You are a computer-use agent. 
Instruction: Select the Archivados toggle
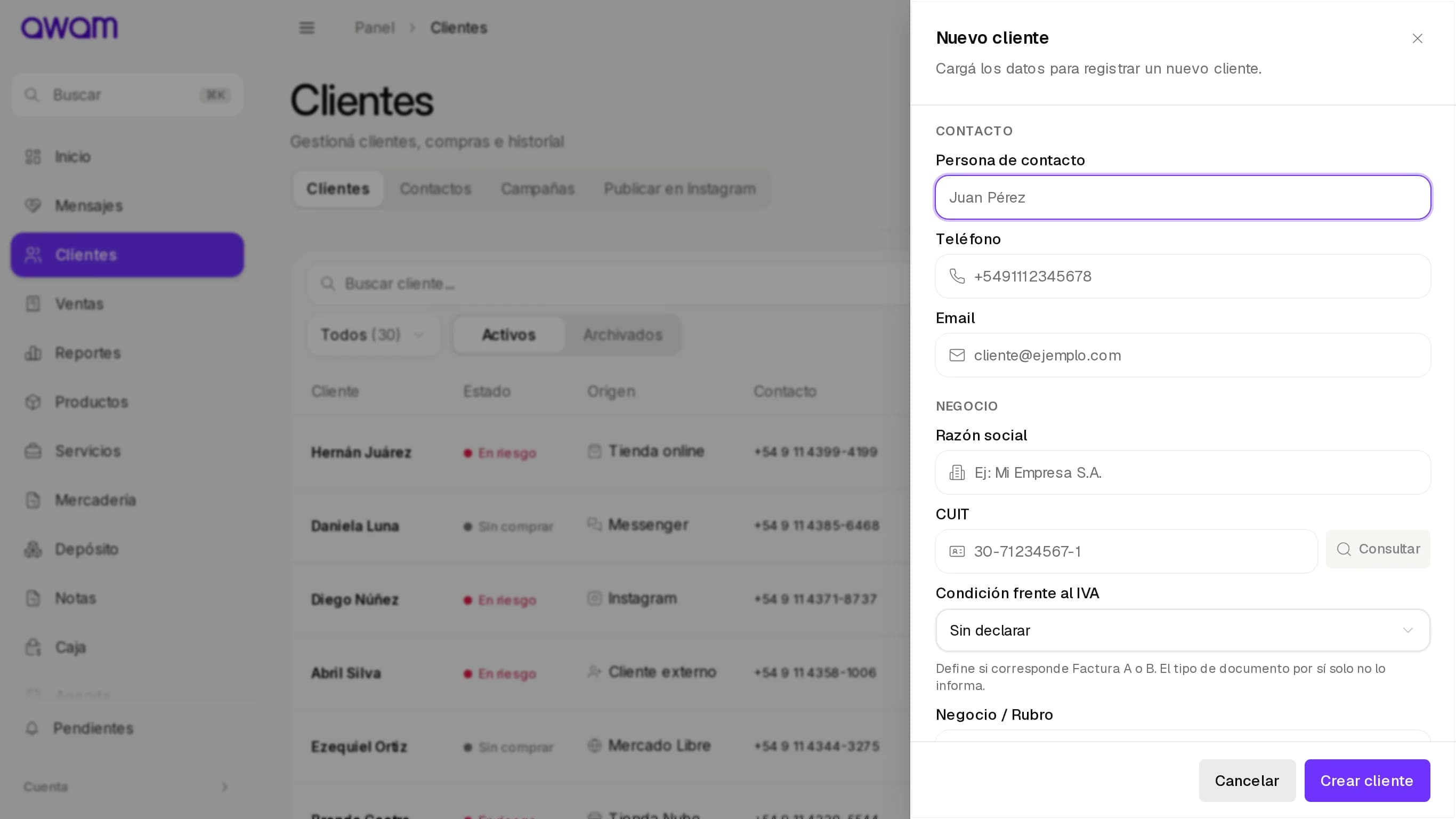(x=623, y=335)
